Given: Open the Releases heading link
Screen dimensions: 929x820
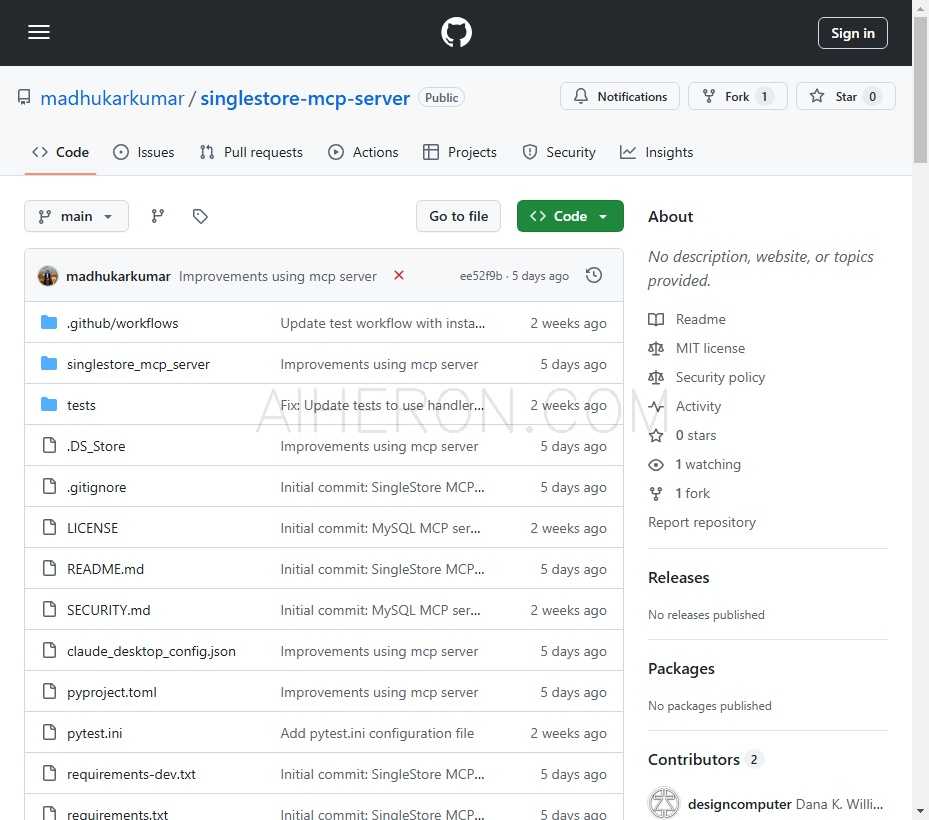Looking at the screenshot, I should tap(678, 578).
